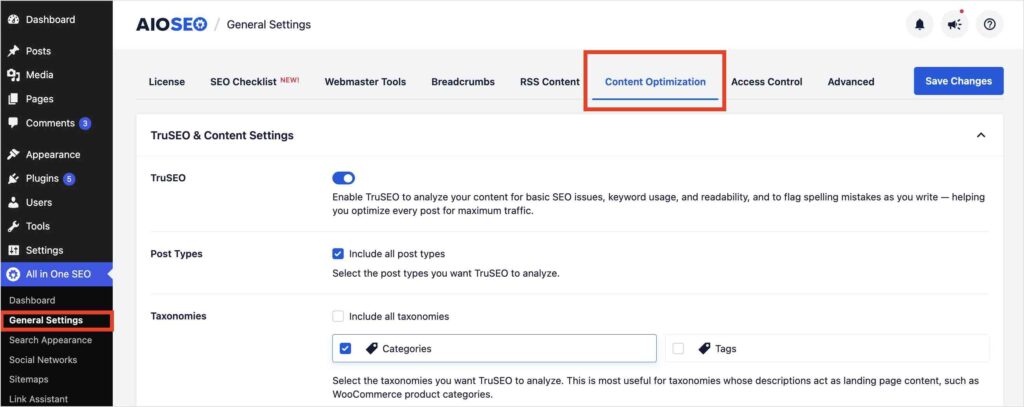Check the Tags taxonomy checkbox

point(678,348)
